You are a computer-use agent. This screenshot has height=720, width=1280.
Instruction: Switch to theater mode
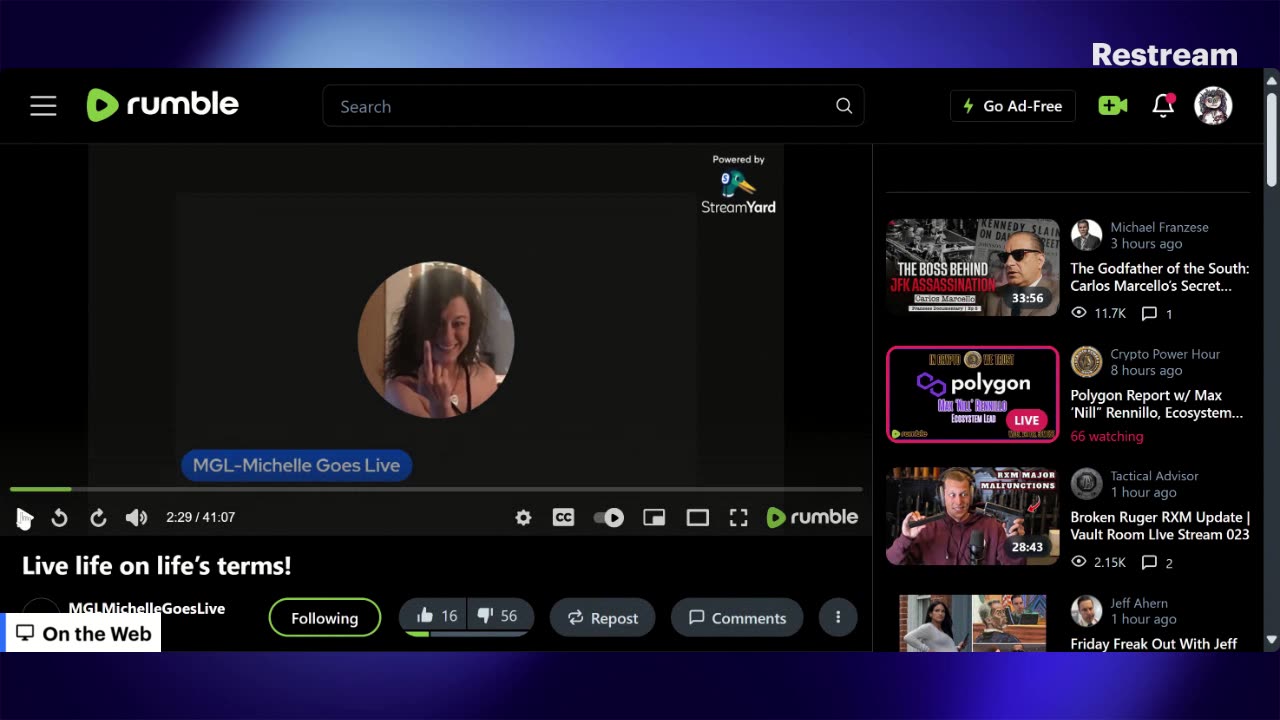point(697,517)
